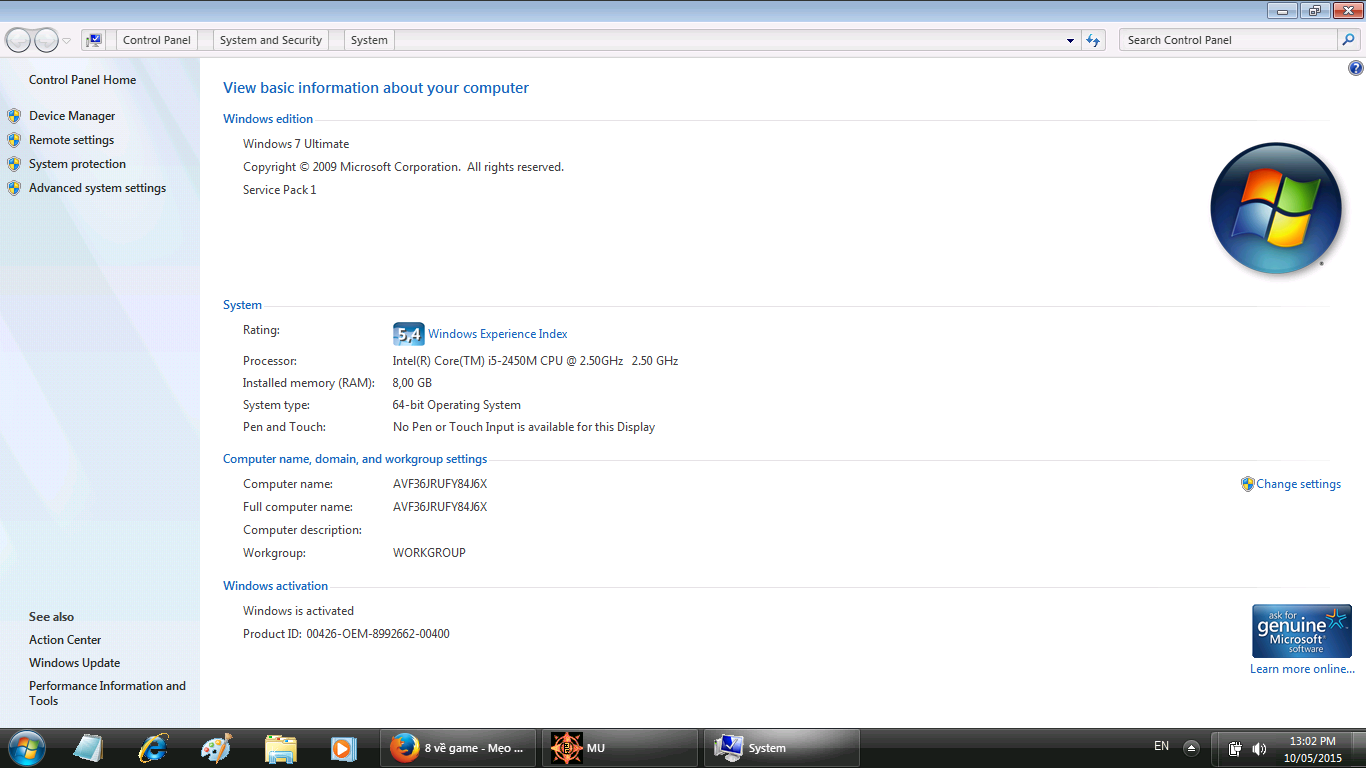The height and width of the screenshot is (768, 1366).
Task: Open Control Panel Home
Action: click(x=82, y=80)
